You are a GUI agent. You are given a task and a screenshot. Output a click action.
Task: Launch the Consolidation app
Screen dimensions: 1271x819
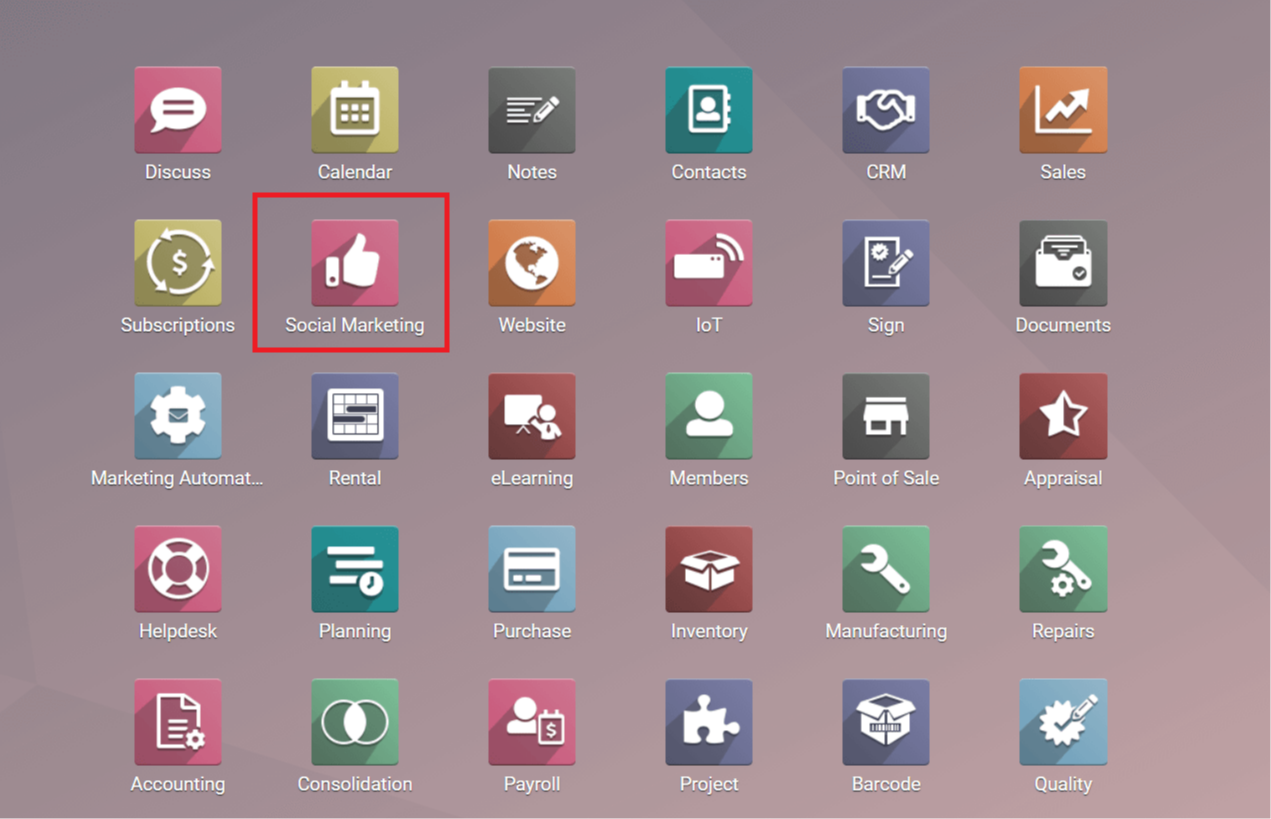point(355,722)
